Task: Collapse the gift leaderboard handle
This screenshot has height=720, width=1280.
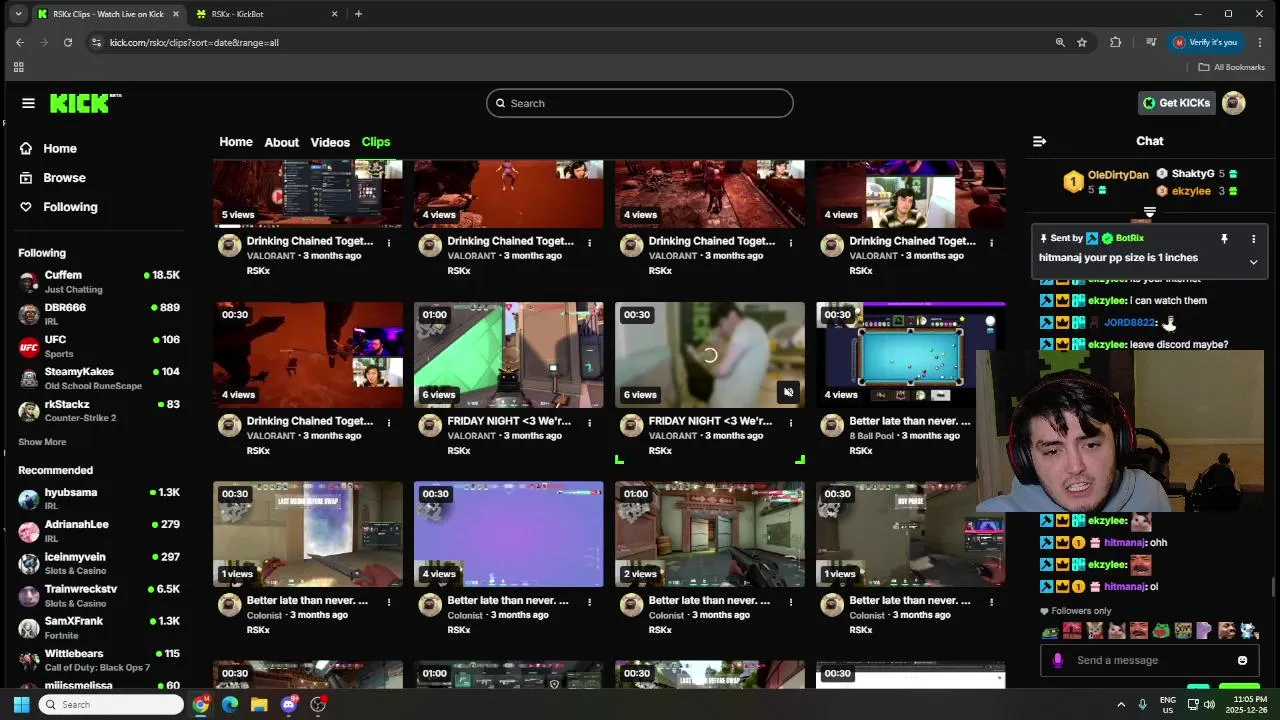Action: (x=1150, y=212)
